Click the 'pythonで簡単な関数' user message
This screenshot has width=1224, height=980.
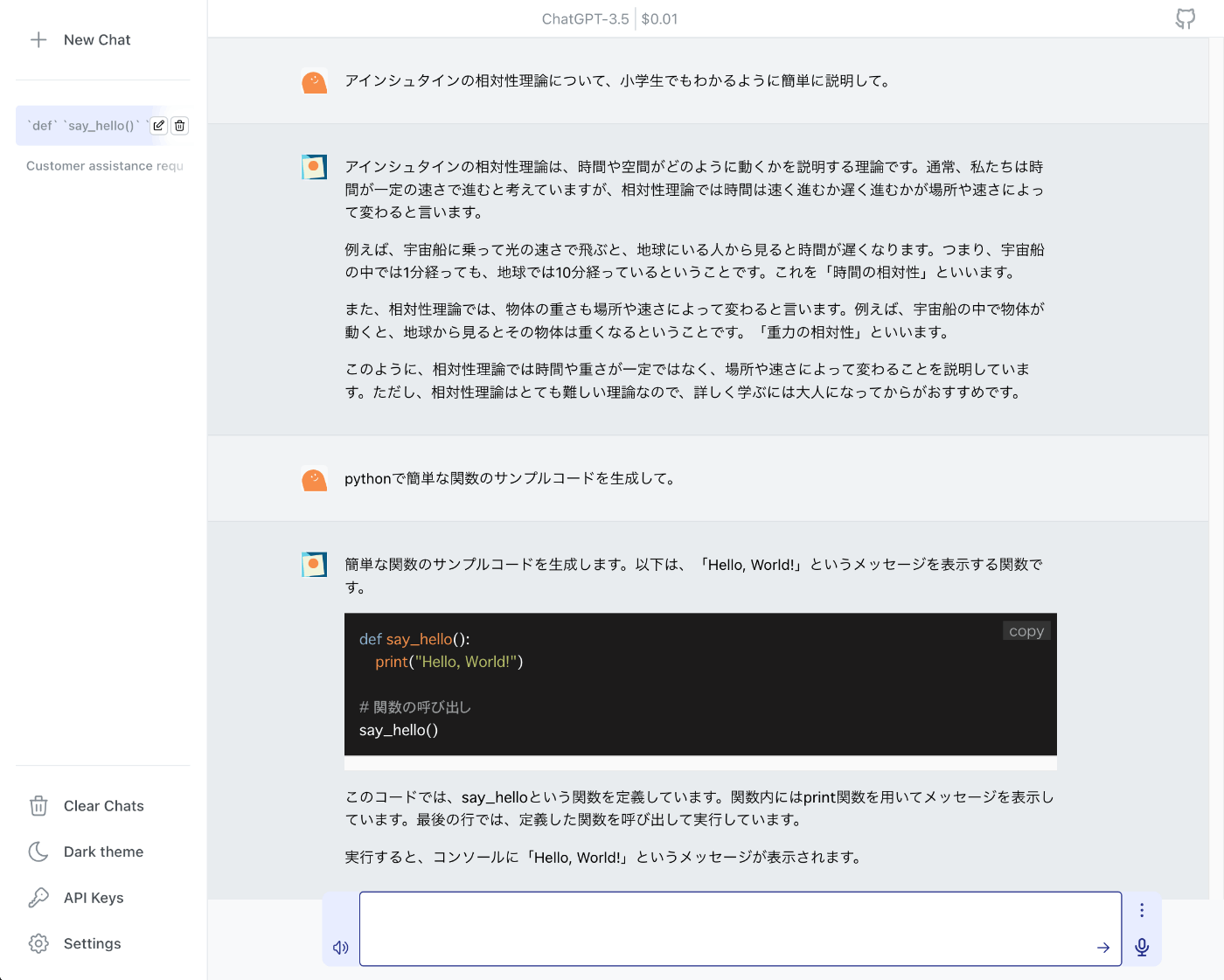(511, 479)
